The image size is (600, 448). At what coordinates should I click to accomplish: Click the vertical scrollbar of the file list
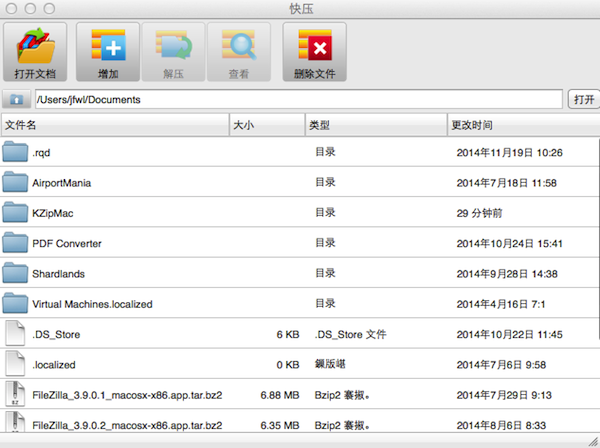pyautogui.click(x=594, y=280)
